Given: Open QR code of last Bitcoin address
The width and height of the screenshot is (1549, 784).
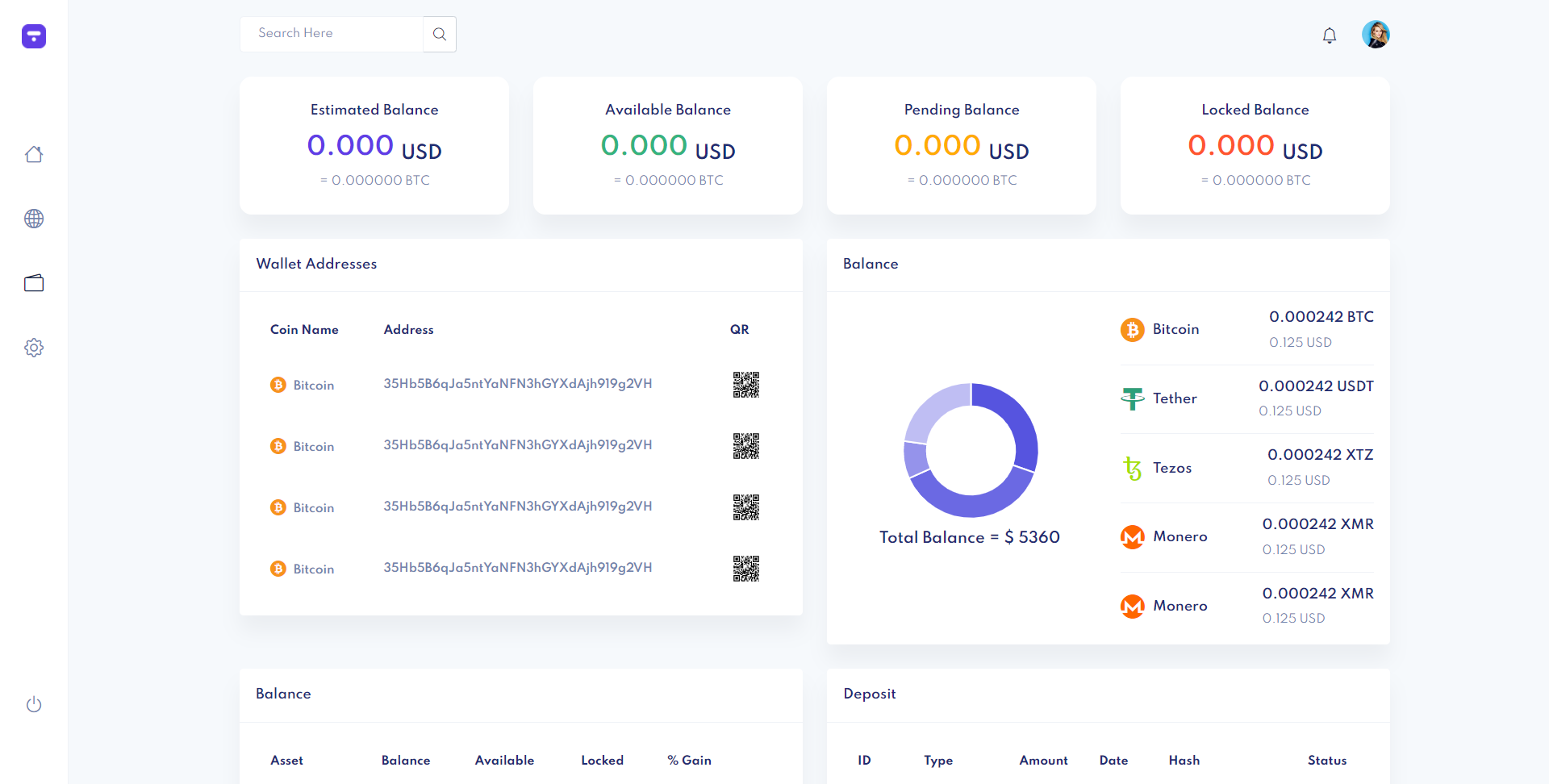Looking at the screenshot, I should click(x=745, y=569).
